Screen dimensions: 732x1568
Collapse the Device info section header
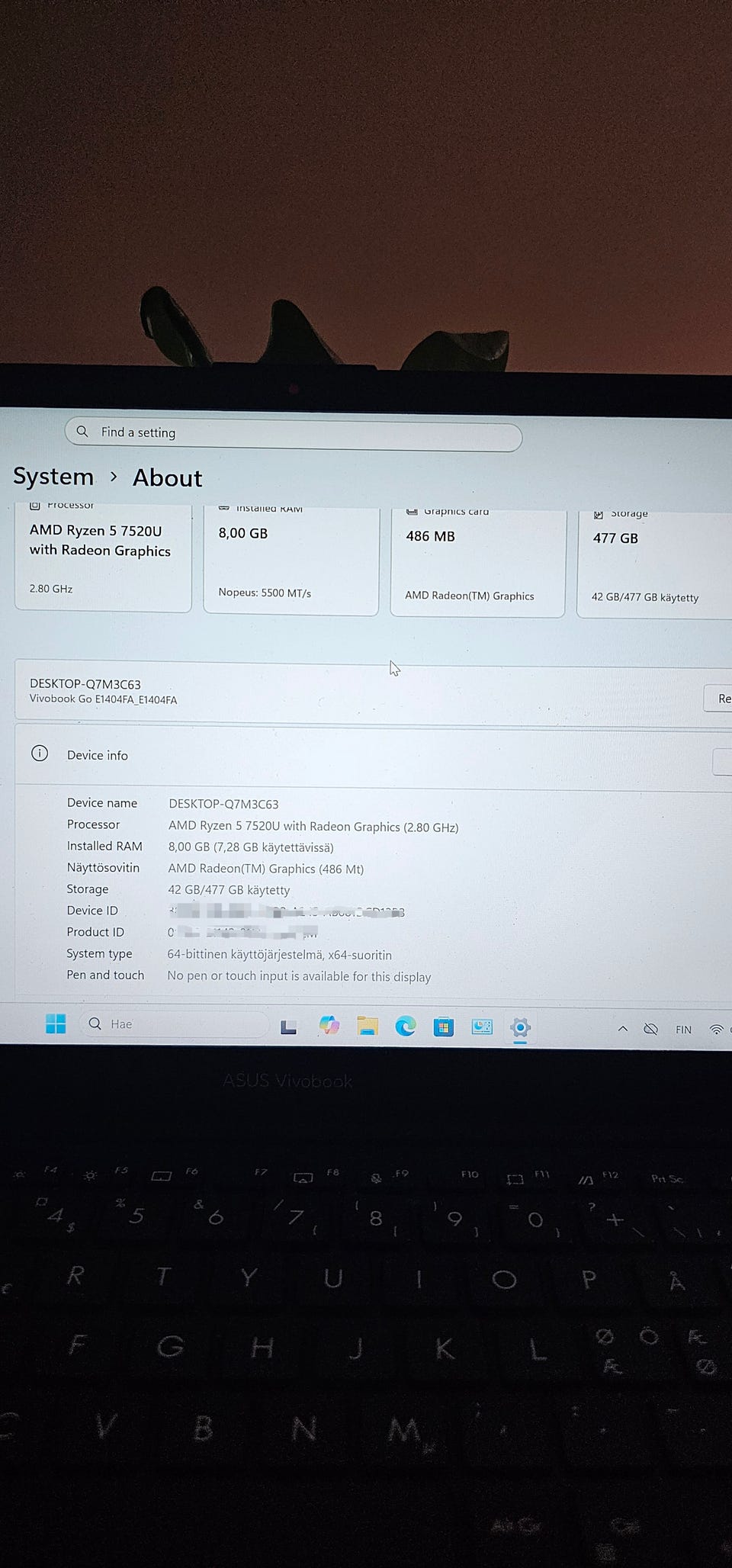coord(374,756)
